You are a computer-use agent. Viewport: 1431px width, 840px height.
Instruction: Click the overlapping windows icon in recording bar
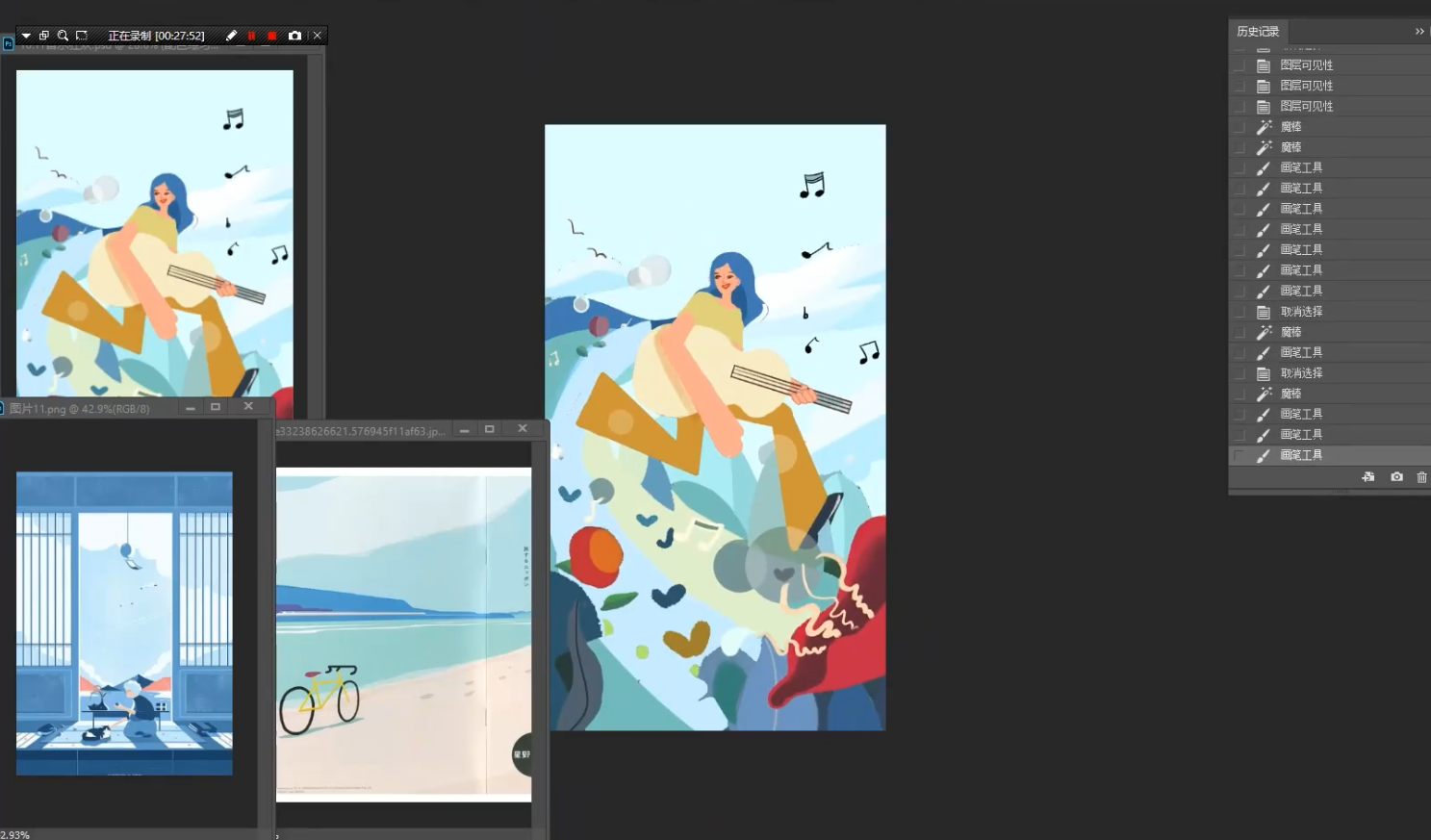(44, 36)
